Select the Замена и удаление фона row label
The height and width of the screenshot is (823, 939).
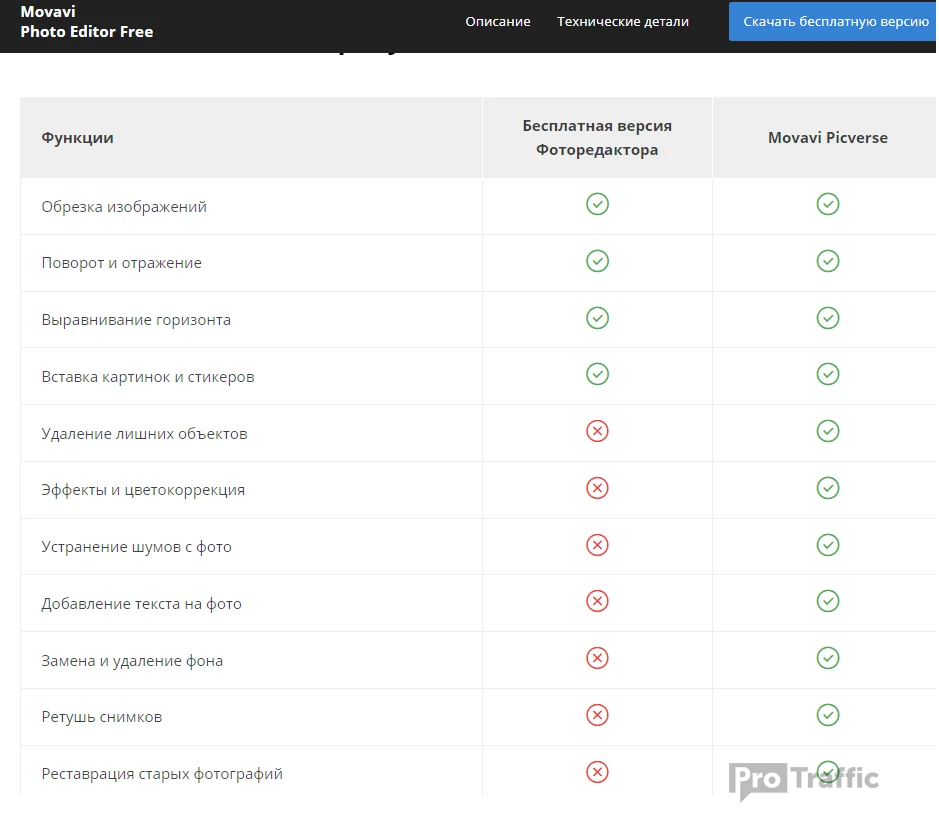(132, 661)
